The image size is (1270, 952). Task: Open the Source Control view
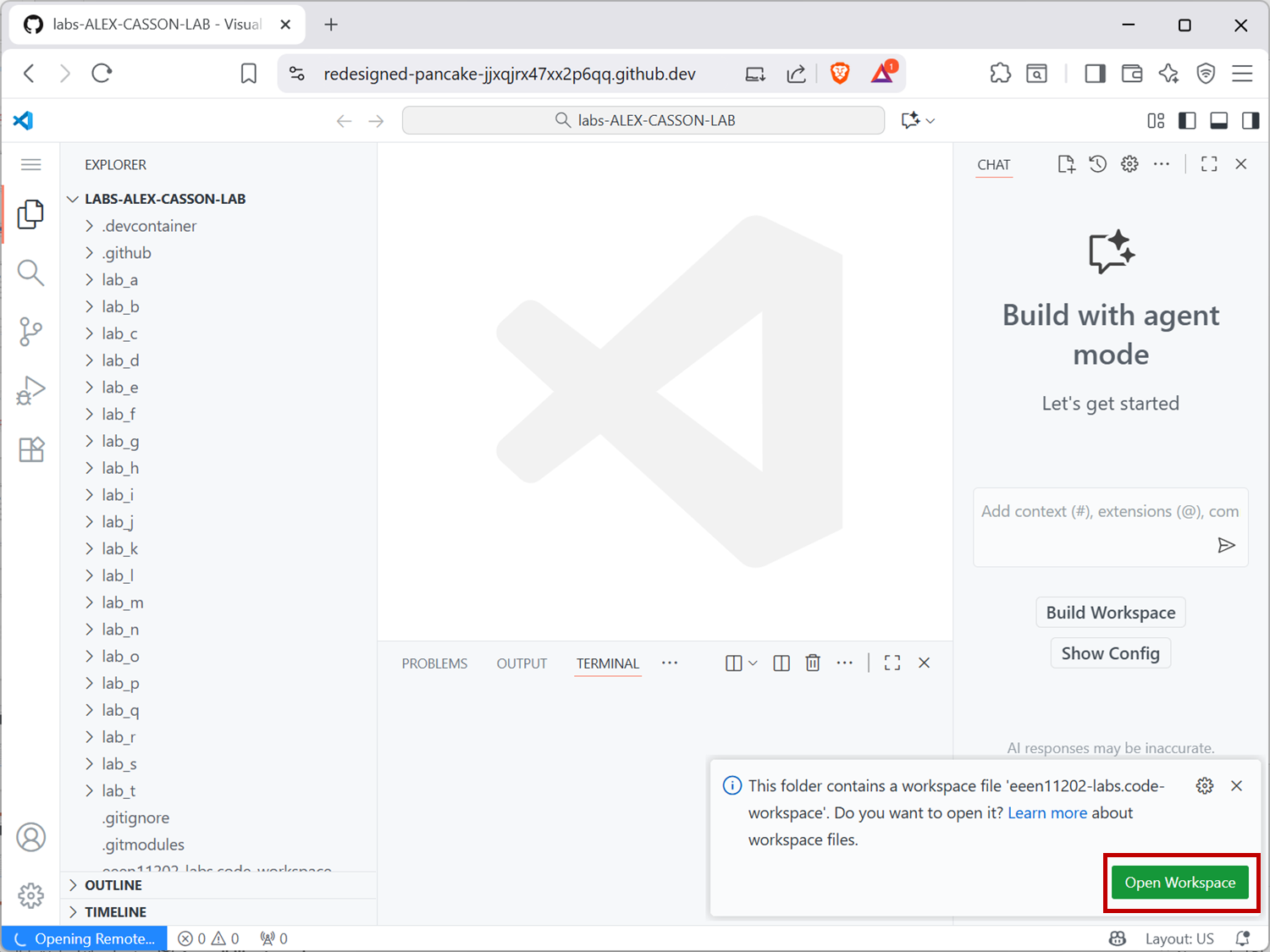[x=30, y=332]
